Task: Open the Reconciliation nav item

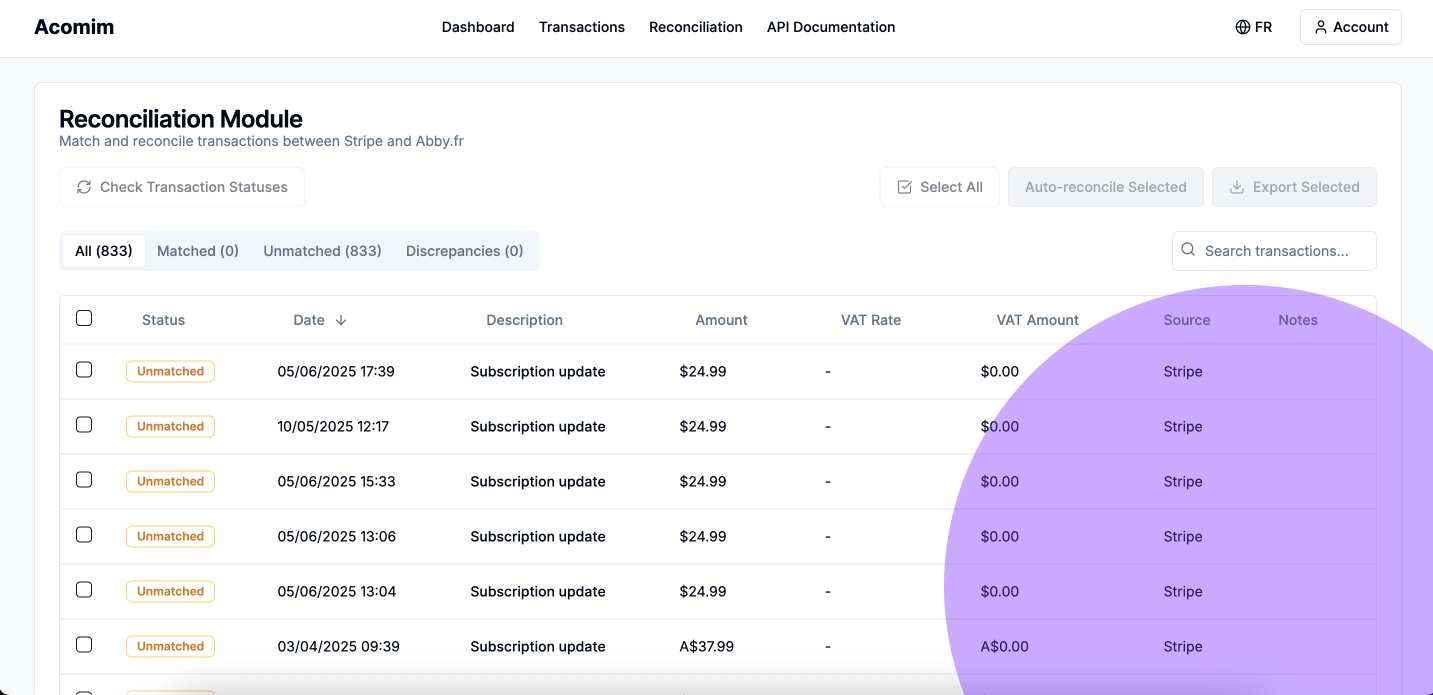Action: 696,27
